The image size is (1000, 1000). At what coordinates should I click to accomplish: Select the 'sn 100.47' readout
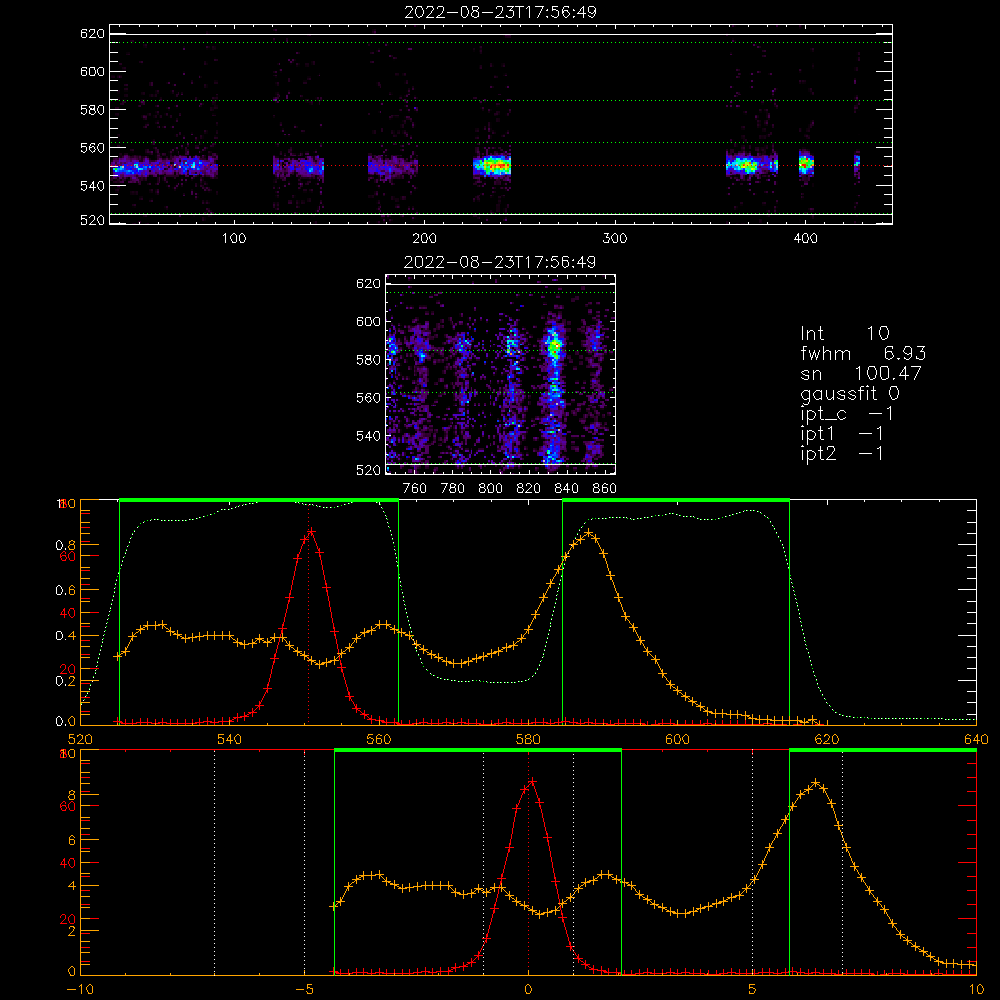point(861,373)
